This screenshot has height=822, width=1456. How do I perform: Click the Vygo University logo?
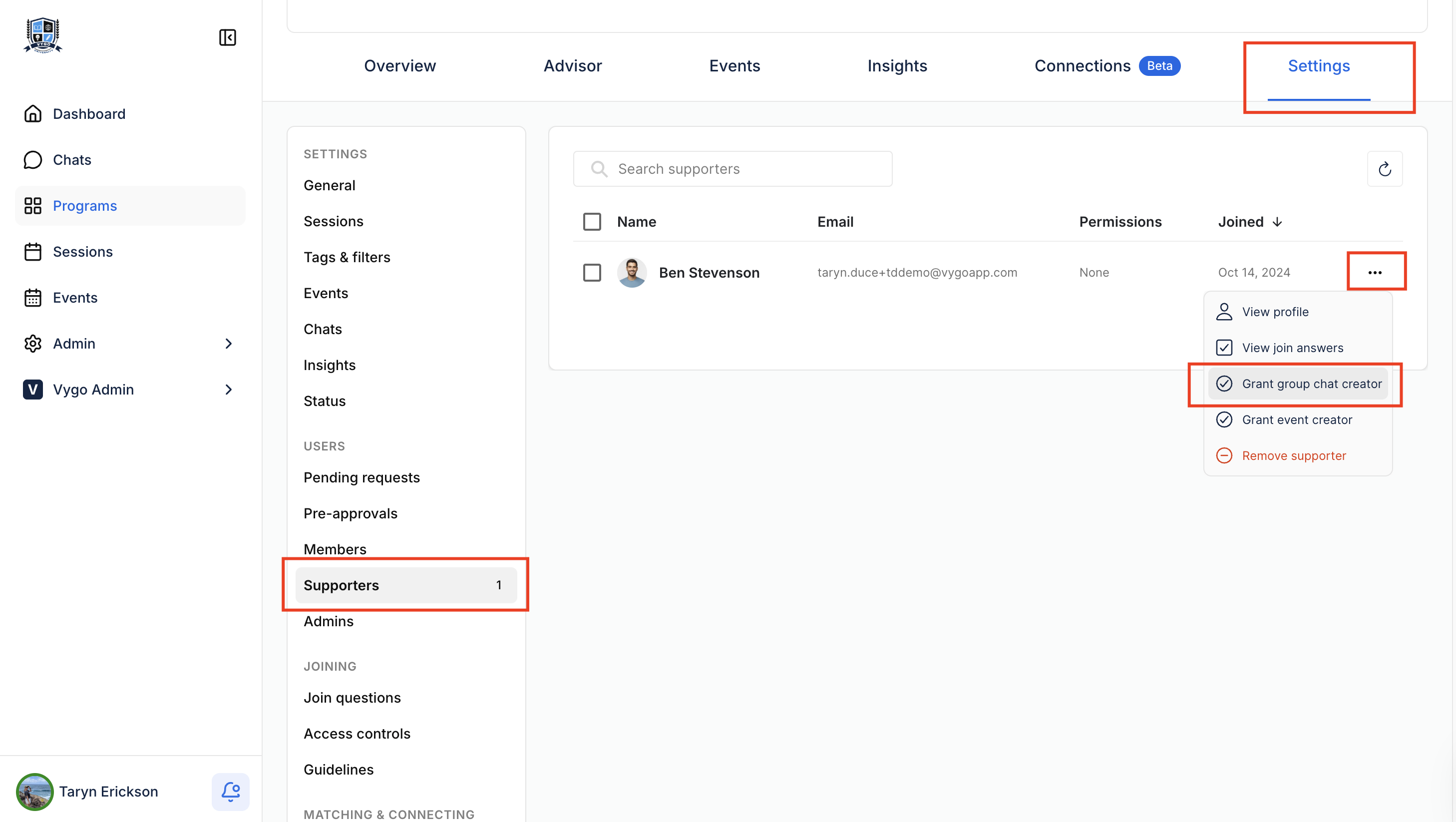point(43,35)
